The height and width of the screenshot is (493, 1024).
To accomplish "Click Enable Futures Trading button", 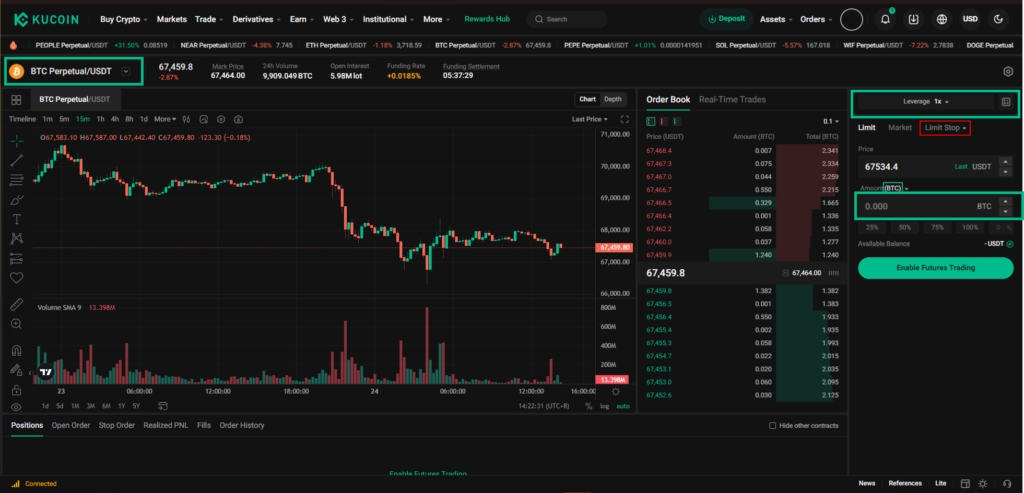I will coord(935,268).
